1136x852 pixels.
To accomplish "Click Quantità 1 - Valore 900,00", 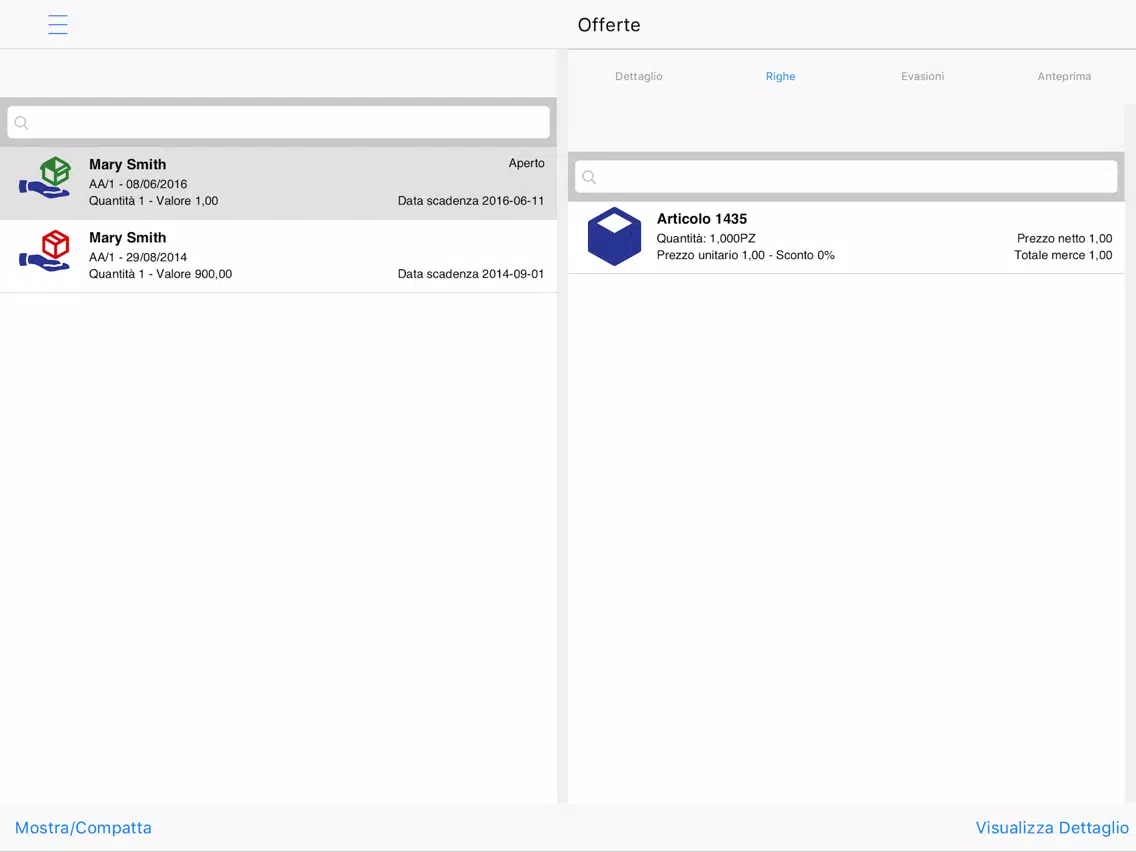I will [160, 274].
